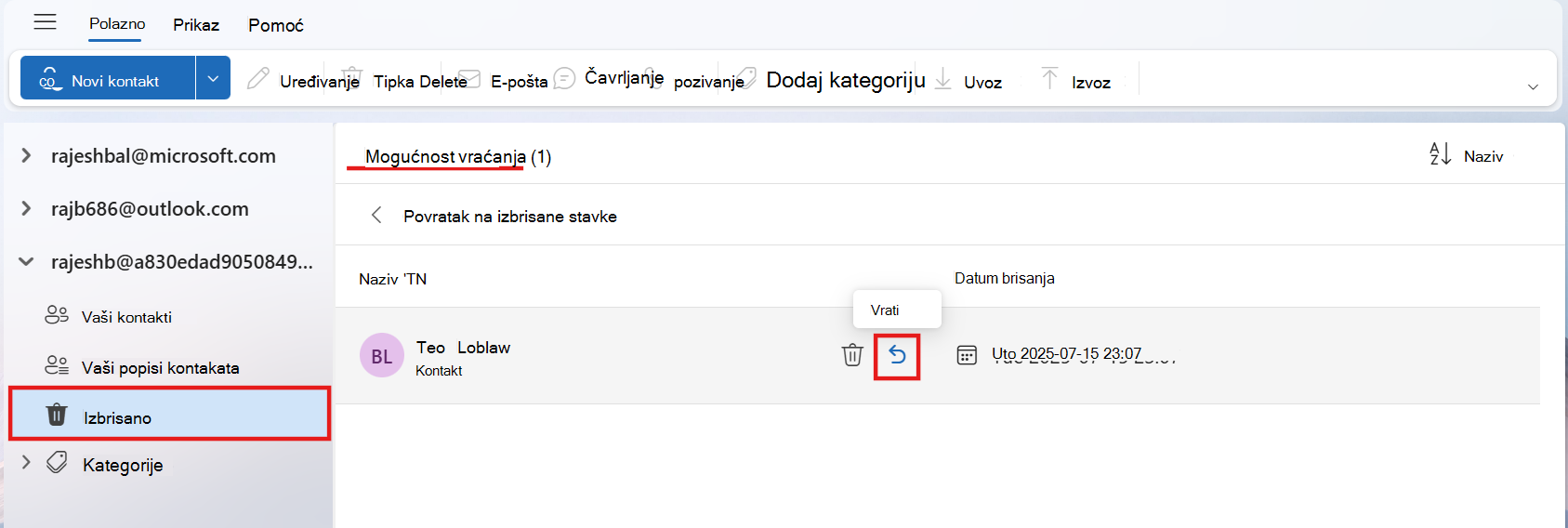
Task: Click the Uvoz import arrow icon
Action: point(942,79)
